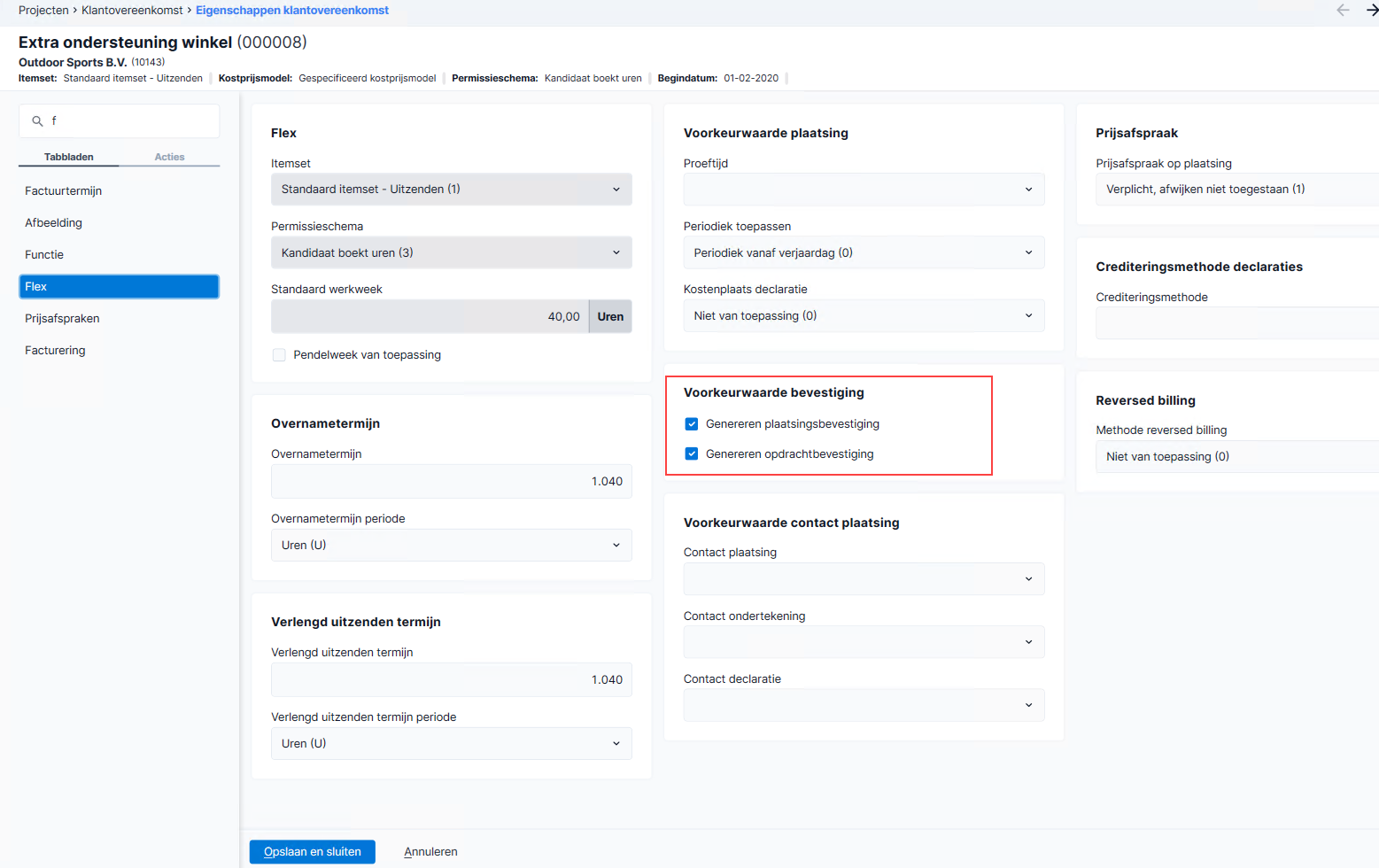
Task: Go back with the left arrow icon
Action: tap(1343, 11)
